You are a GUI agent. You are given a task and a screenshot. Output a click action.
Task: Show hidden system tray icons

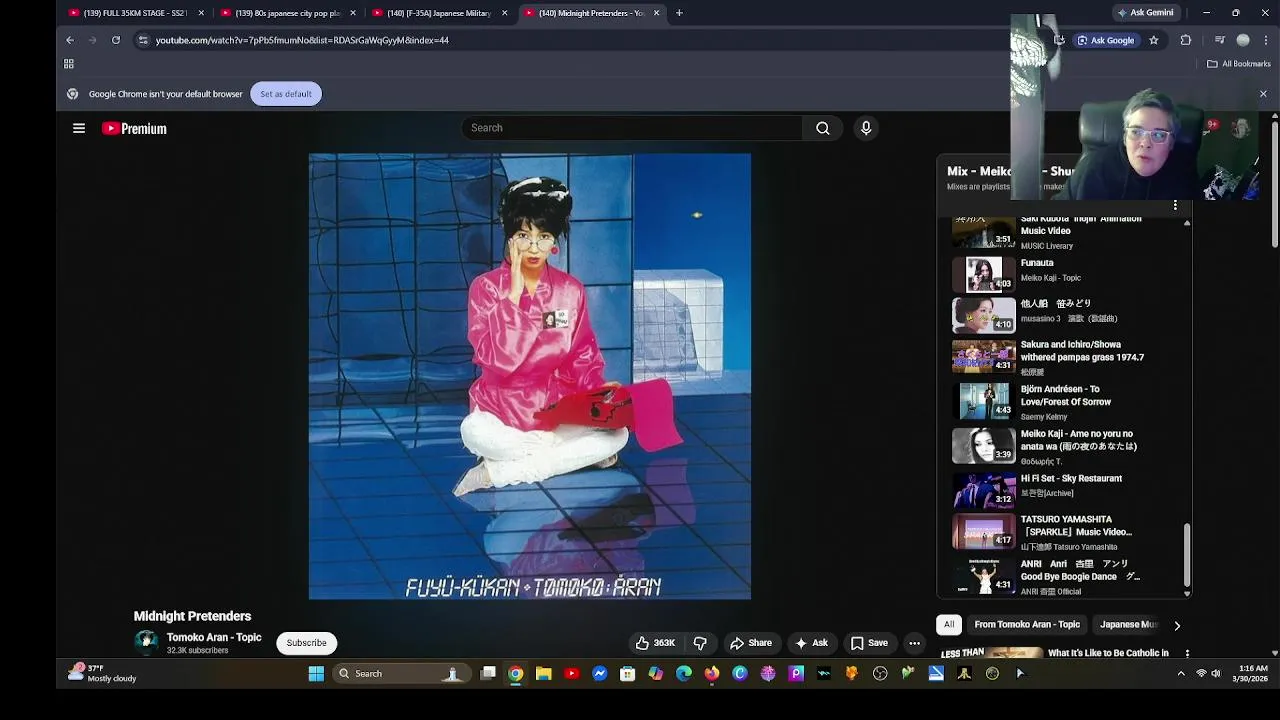point(1181,674)
